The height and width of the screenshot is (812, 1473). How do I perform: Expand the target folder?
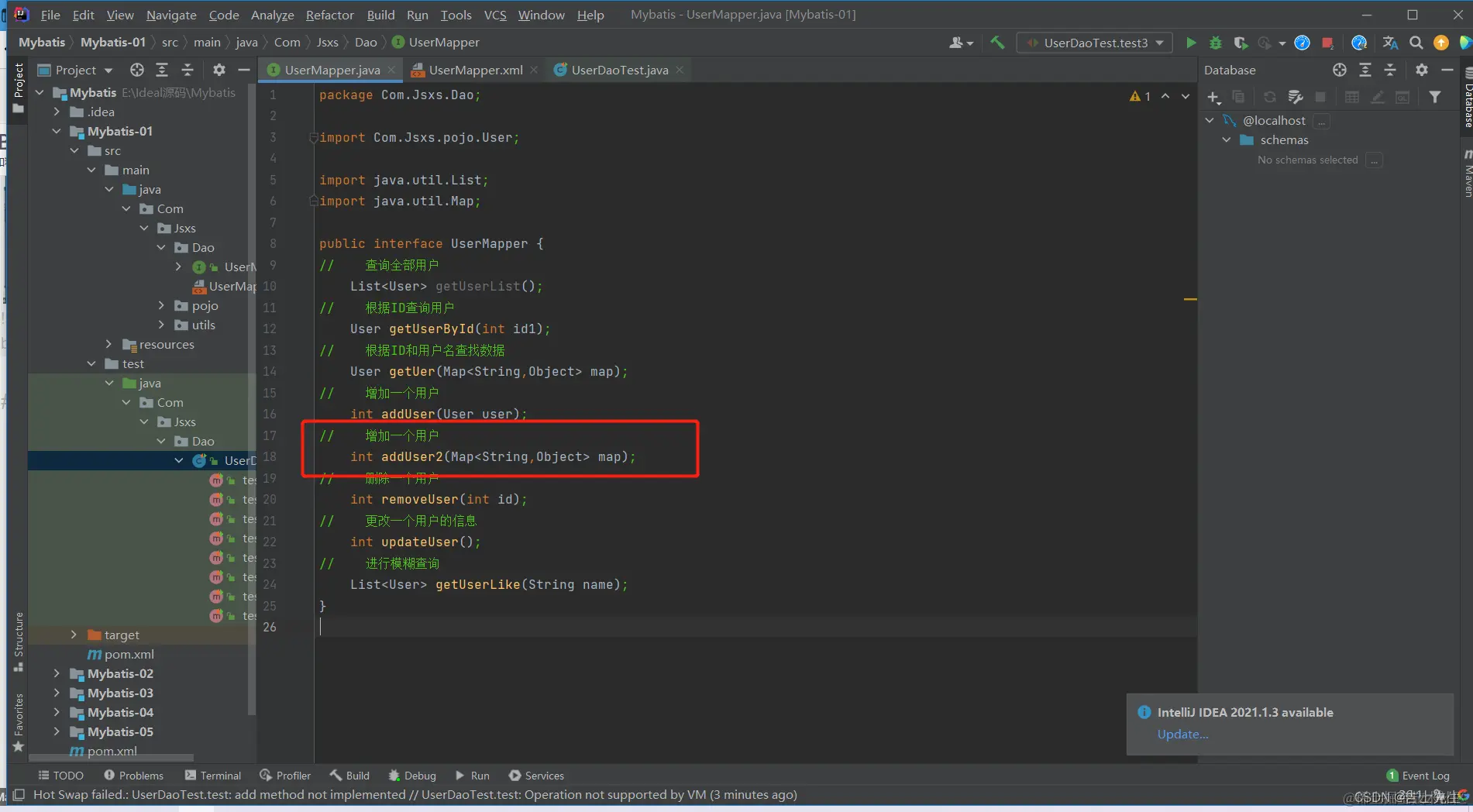pos(74,635)
